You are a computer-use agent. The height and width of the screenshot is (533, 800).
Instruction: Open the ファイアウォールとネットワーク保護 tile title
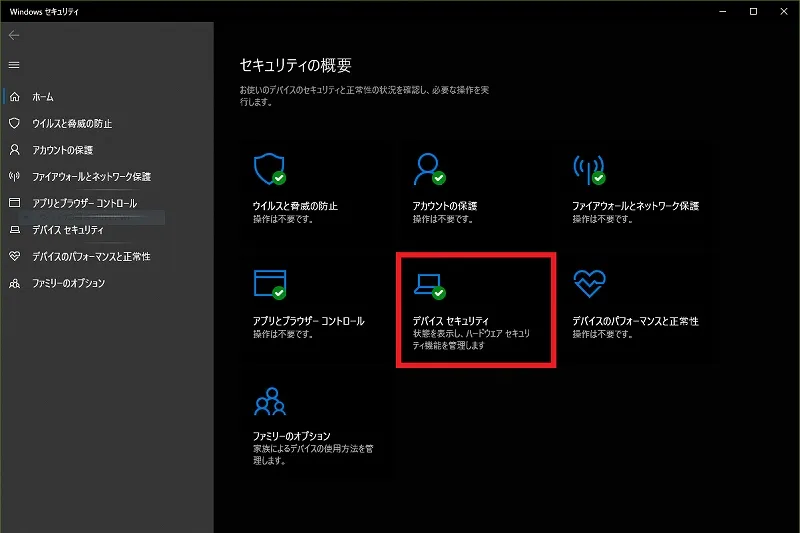[636, 206]
